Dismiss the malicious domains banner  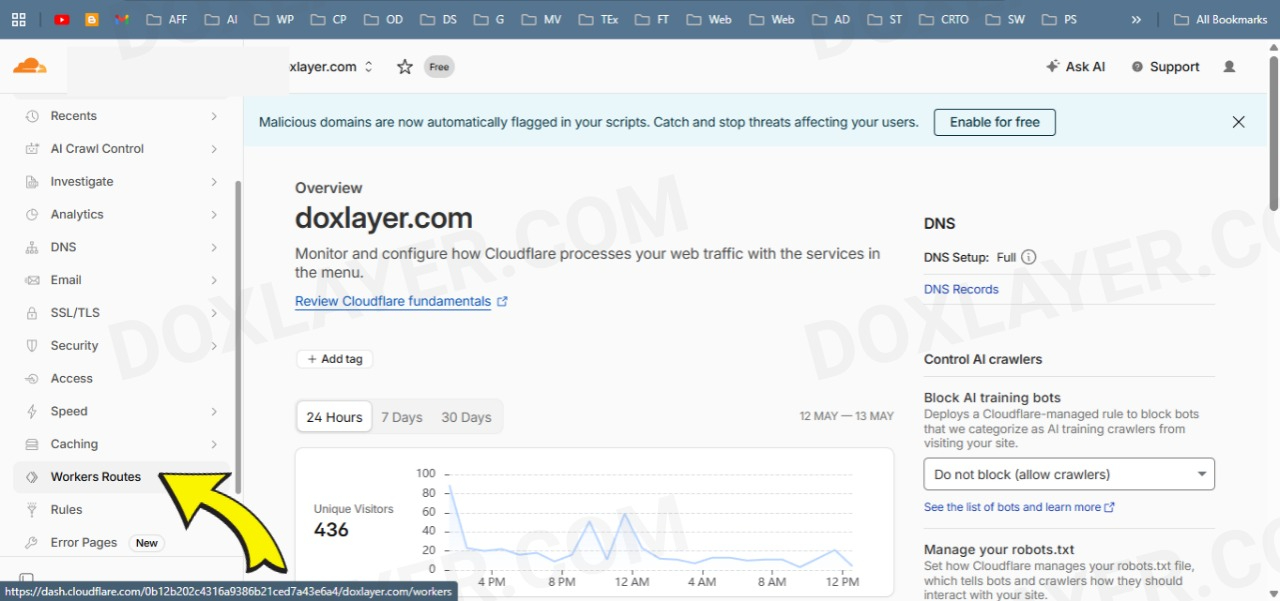click(x=1239, y=122)
